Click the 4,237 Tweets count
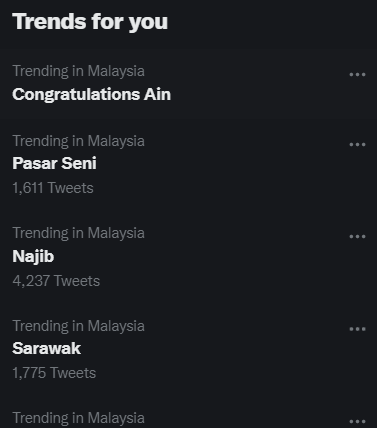This screenshot has height=428, width=377. click(56, 281)
